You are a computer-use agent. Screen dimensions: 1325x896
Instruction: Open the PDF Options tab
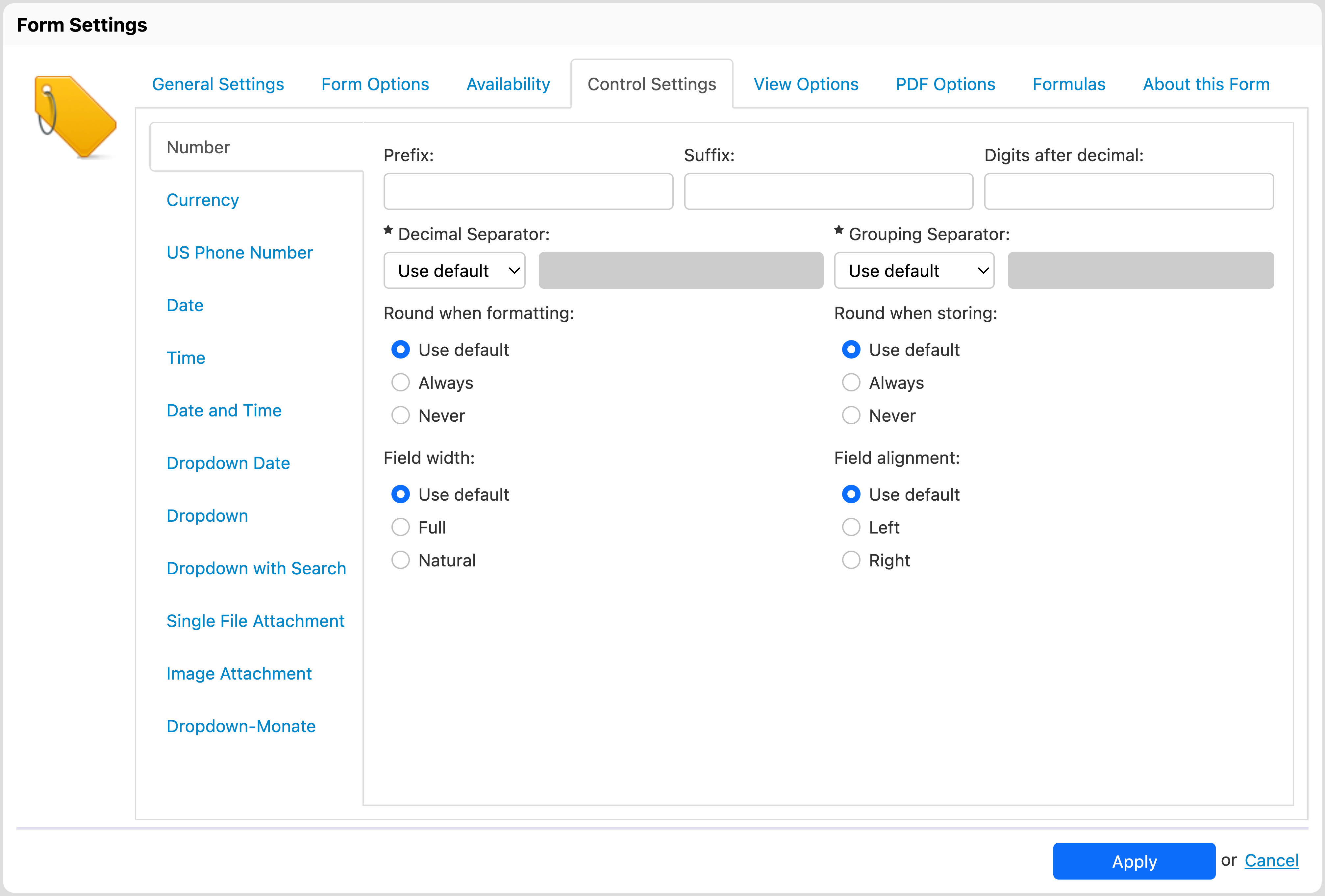(945, 84)
